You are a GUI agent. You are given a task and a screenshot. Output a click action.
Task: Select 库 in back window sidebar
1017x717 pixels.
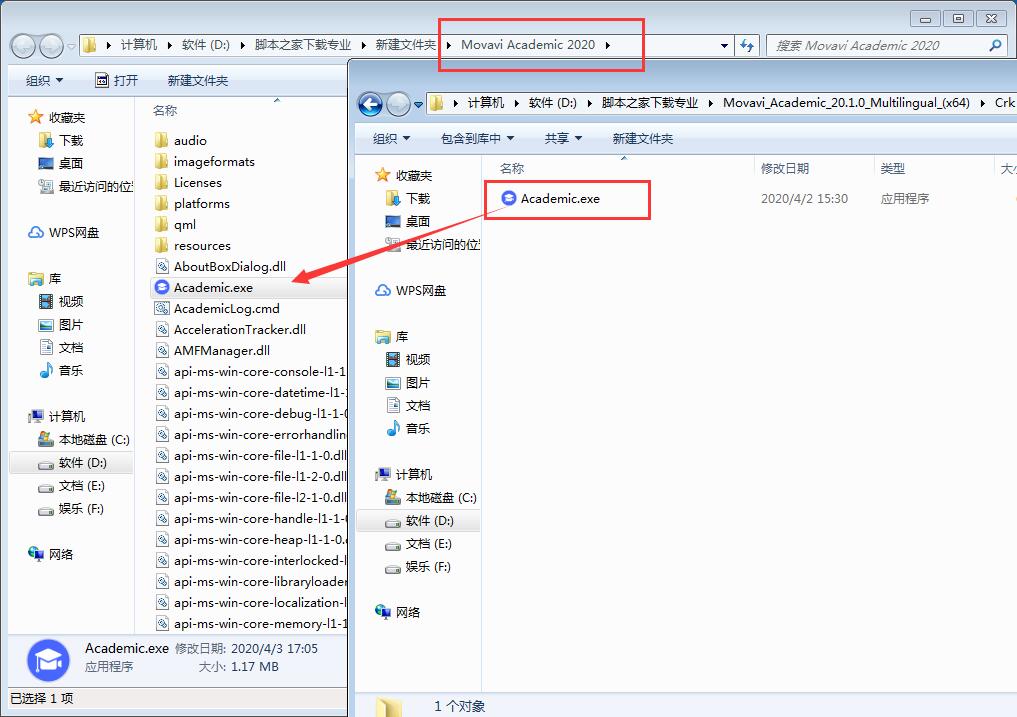[45, 278]
